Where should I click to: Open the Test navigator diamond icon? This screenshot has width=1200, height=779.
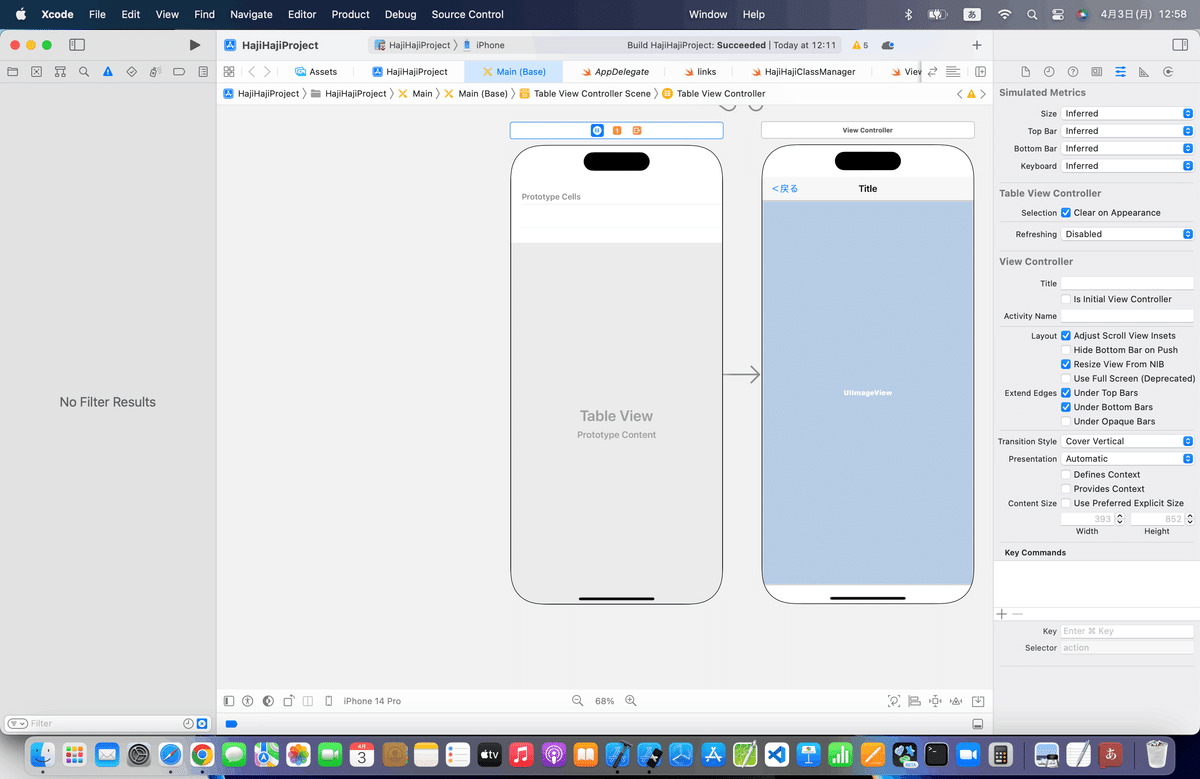tap(132, 72)
